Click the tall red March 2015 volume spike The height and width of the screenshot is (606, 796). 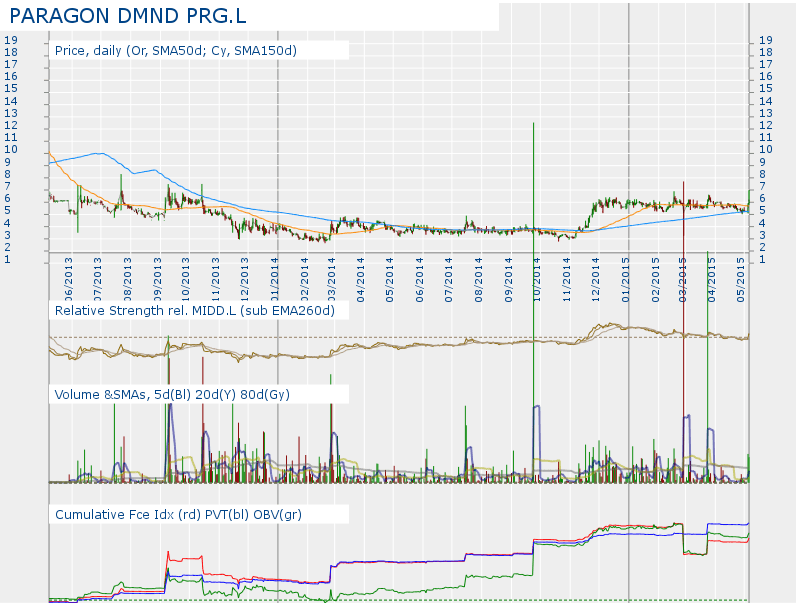683,331
